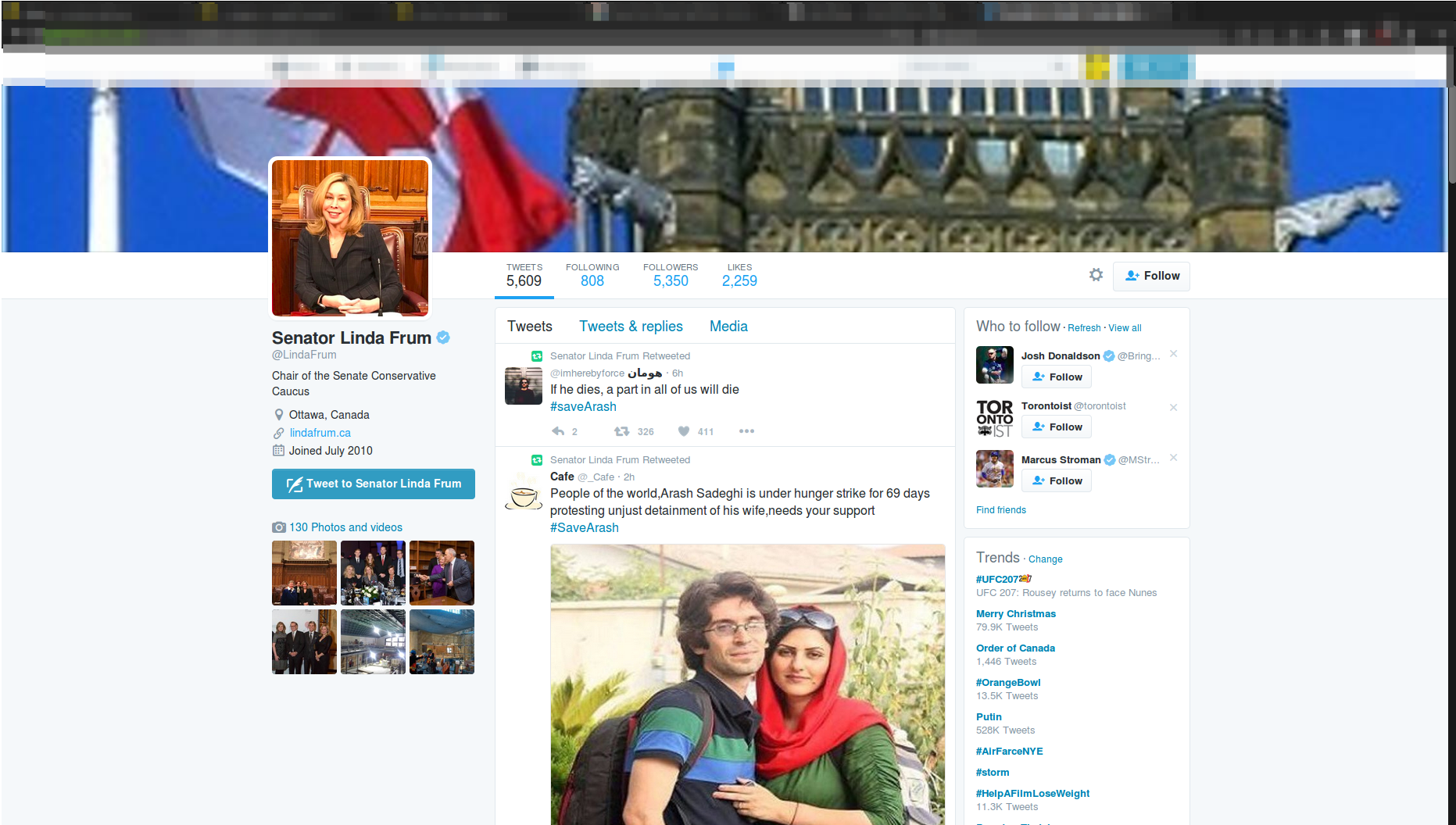This screenshot has width=1456, height=825.
Task: Dismiss Josh Donaldson follow suggestion
Action: point(1173,355)
